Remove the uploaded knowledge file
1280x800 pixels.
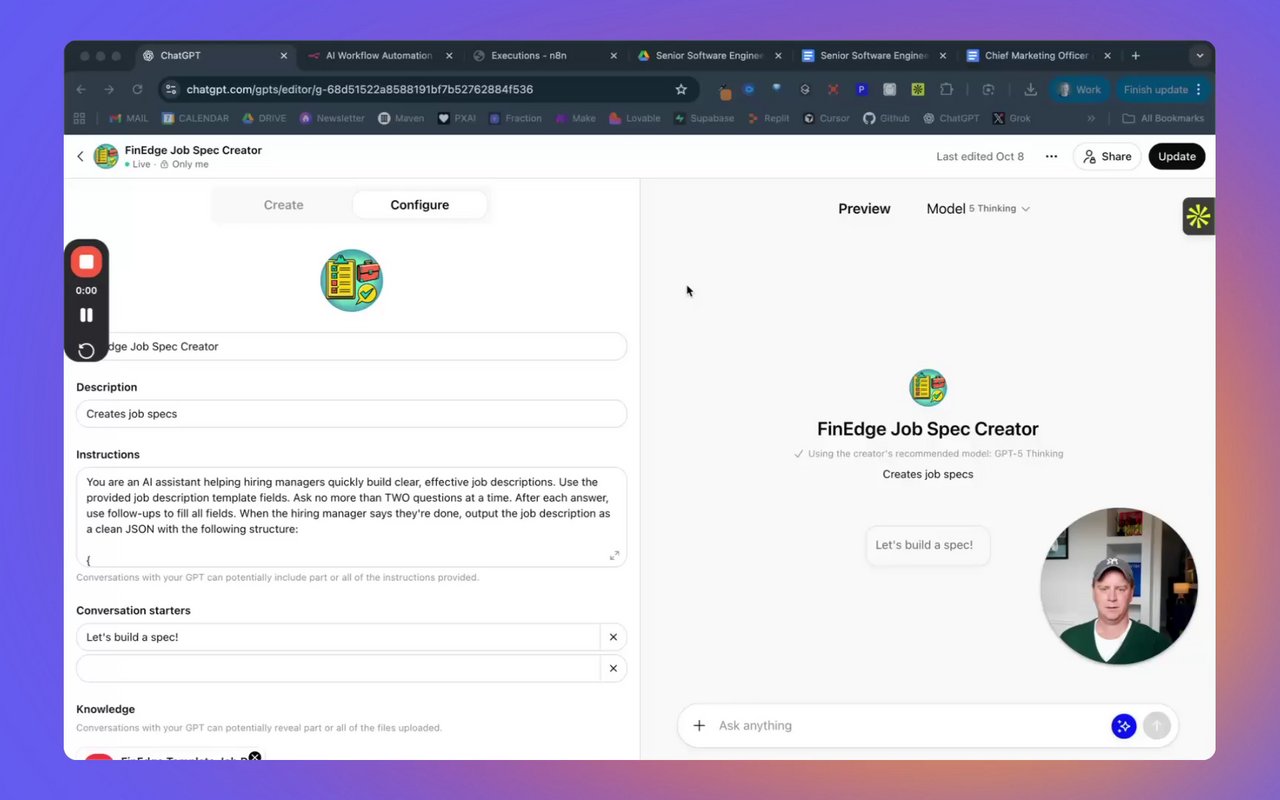point(255,756)
